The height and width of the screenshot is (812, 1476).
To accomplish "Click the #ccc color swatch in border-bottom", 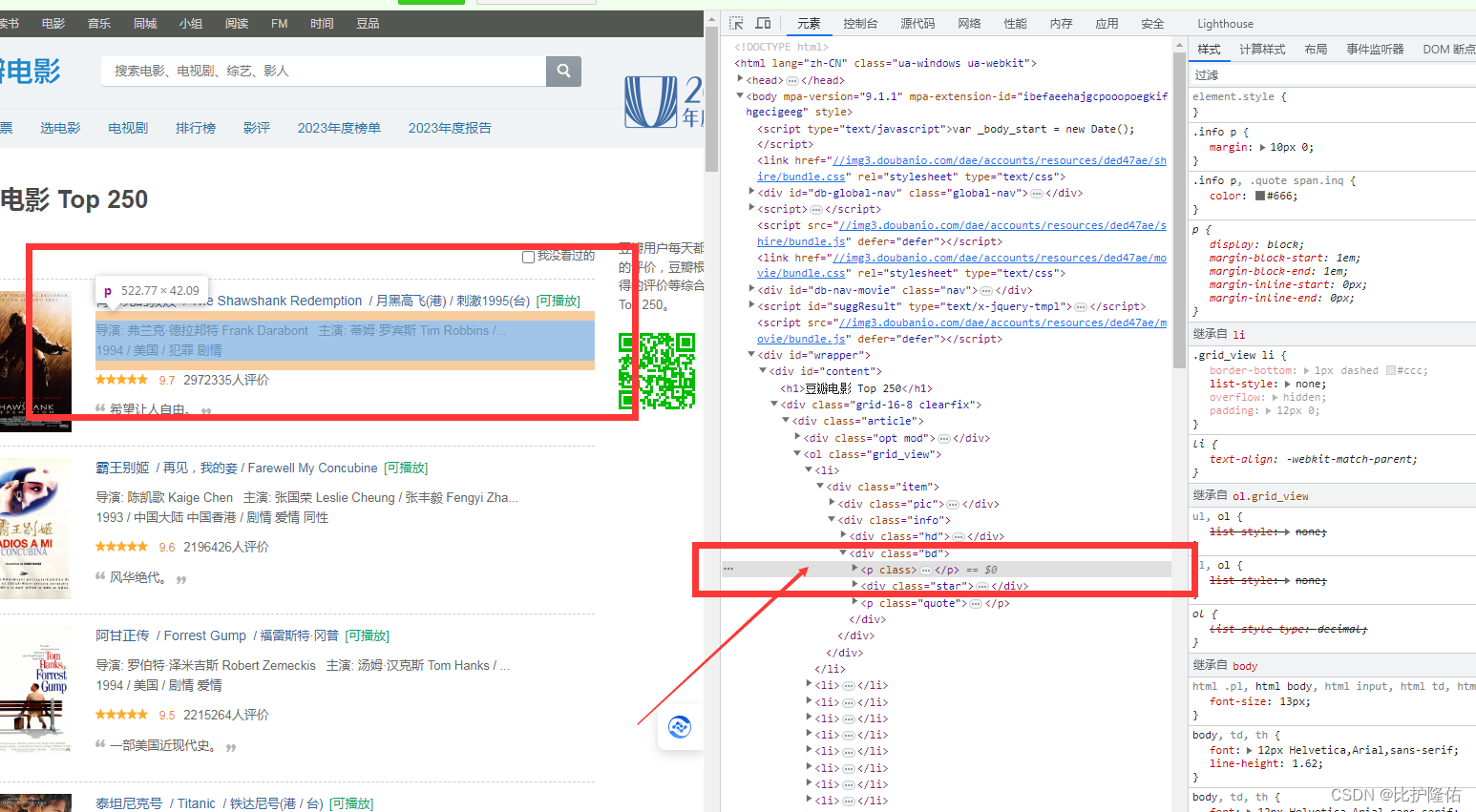I will tap(1391, 370).
